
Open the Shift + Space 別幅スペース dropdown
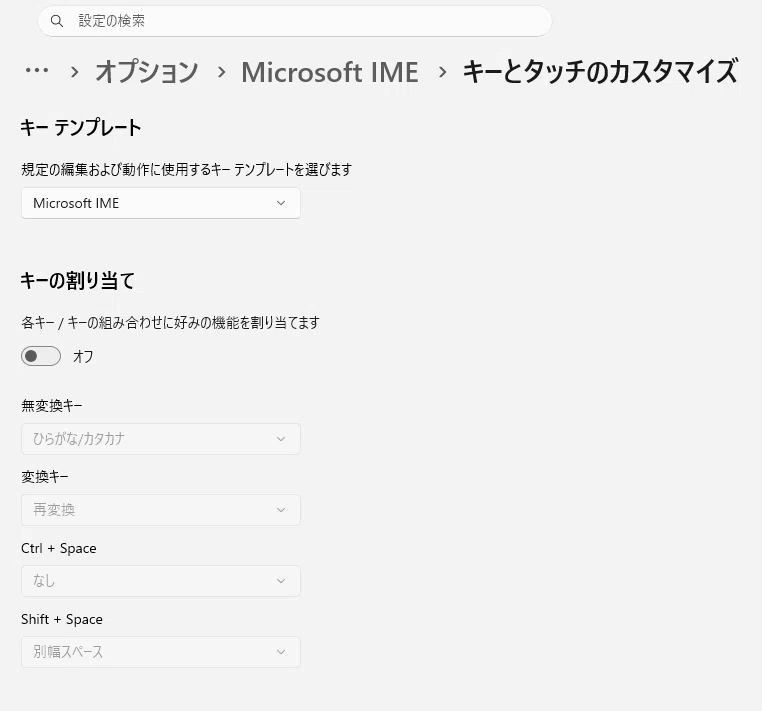pos(161,652)
